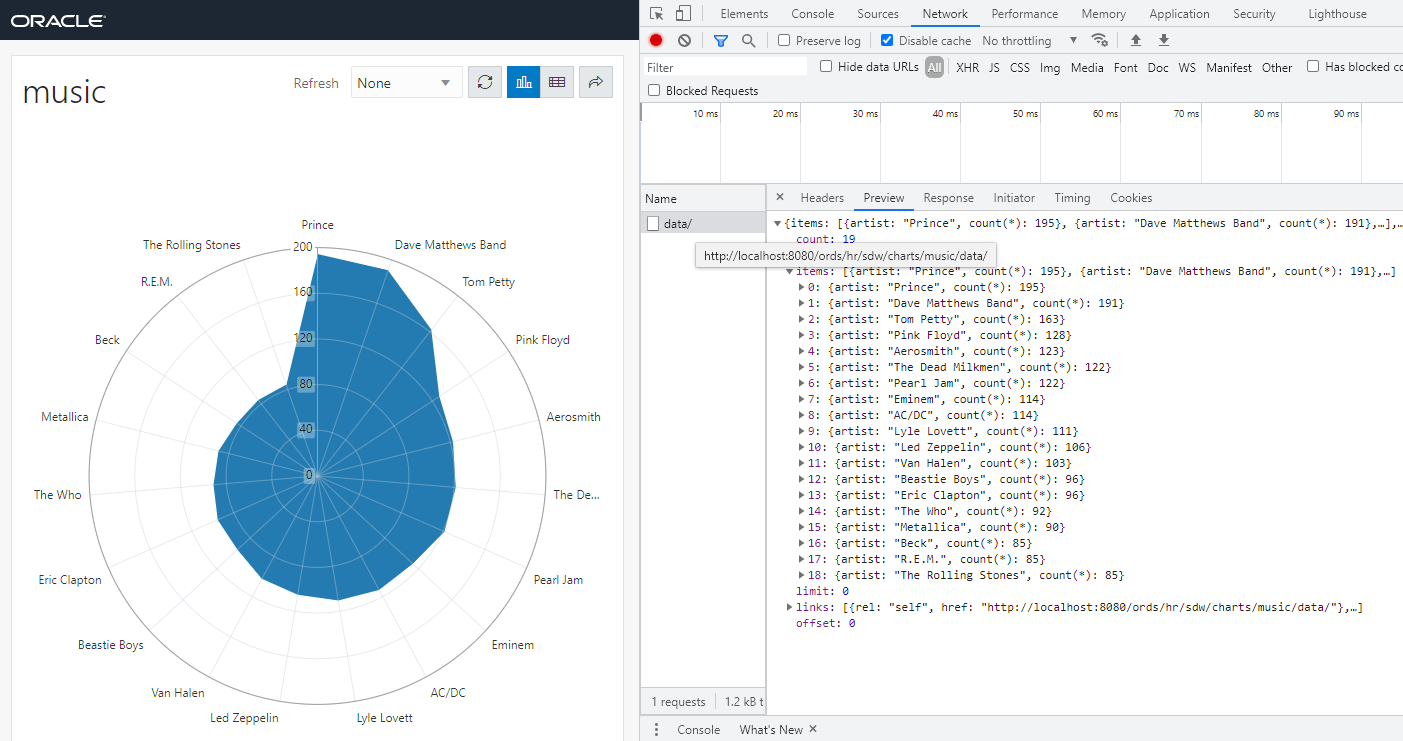Click the Lyle Lovett chart label
The image size is (1403, 741).
click(385, 717)
